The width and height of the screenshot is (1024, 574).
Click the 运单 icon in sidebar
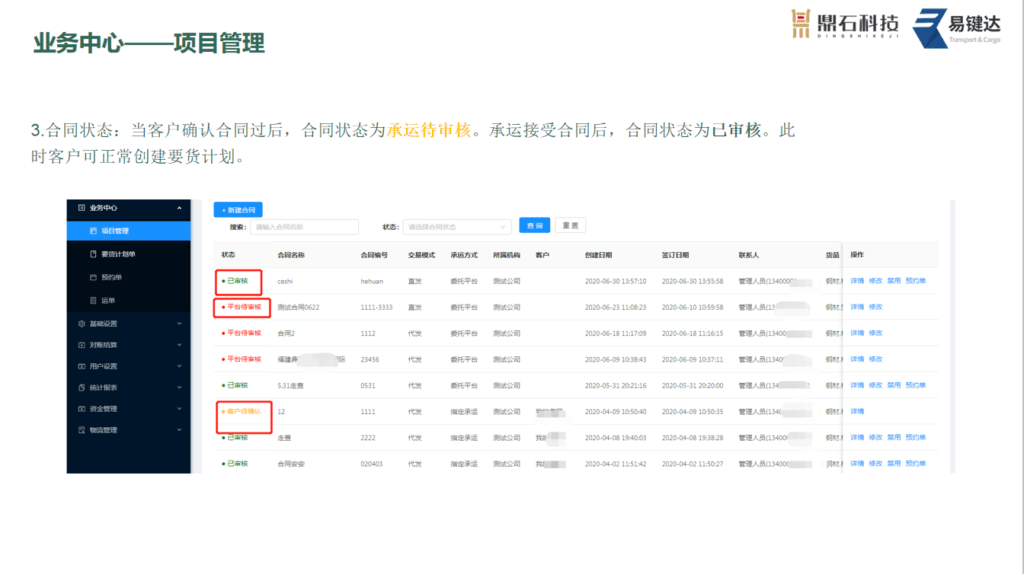(x=93, y=300)
